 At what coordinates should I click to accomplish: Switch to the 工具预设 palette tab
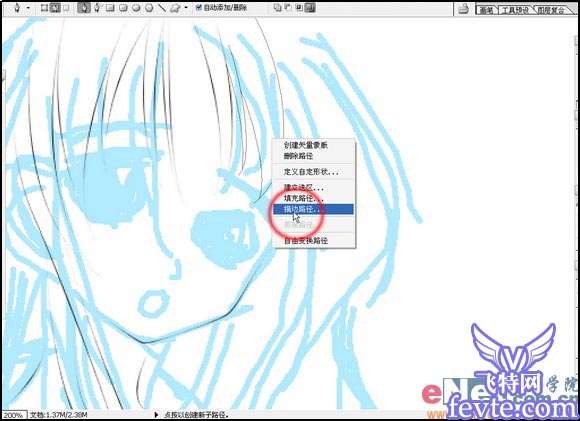tap(514, 10)
